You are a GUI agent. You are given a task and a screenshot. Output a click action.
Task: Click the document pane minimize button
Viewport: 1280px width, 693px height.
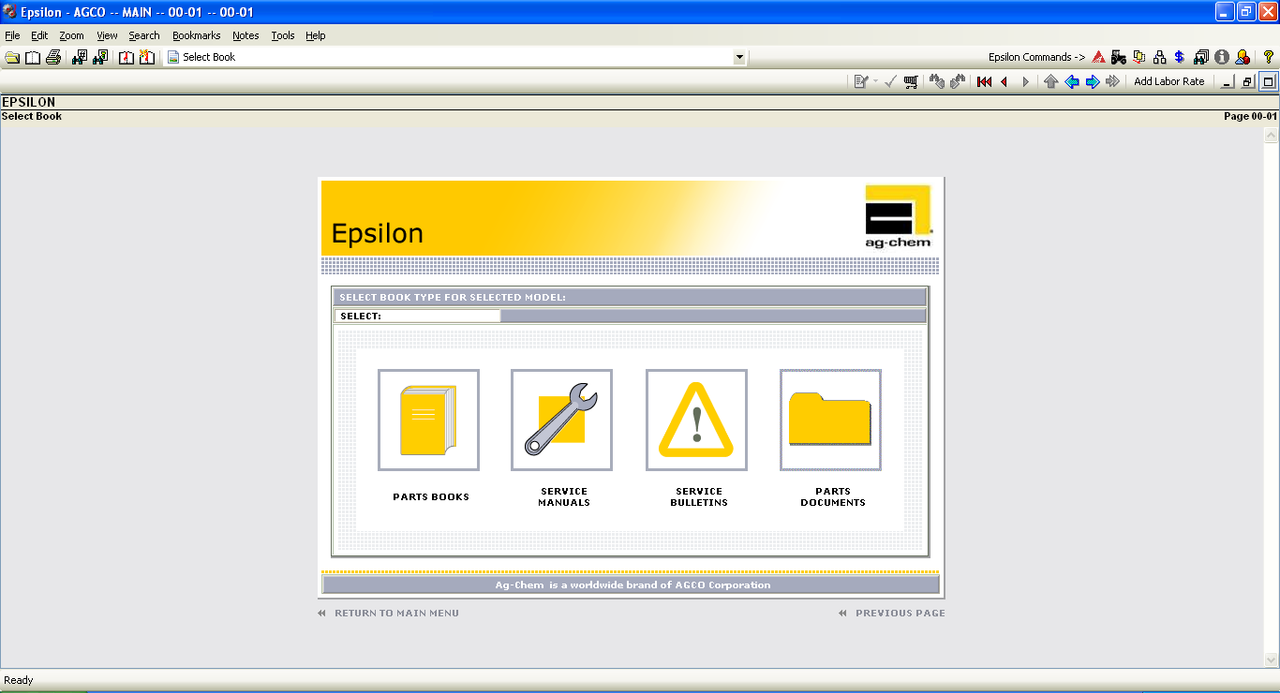click(1229, 82)
